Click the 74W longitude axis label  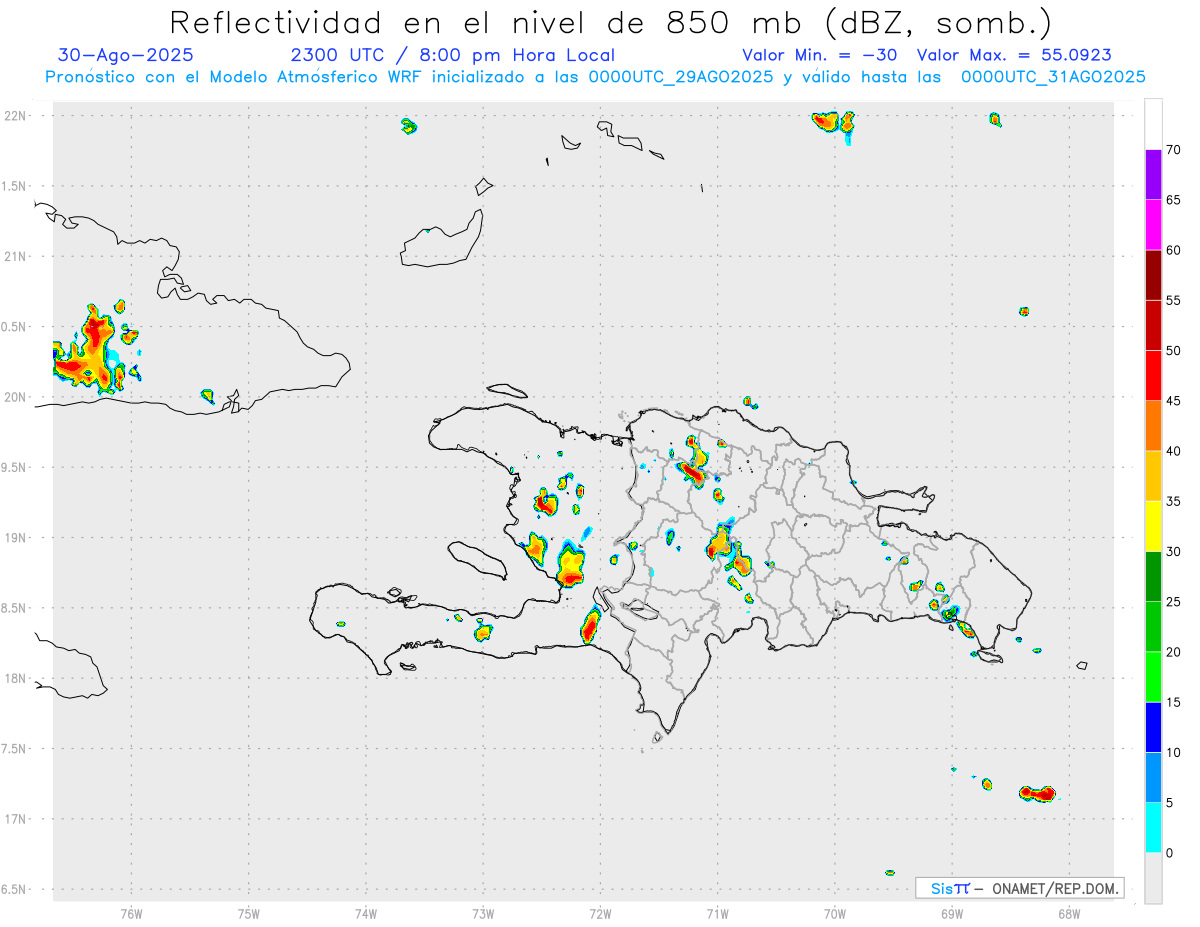click(366, 913)
